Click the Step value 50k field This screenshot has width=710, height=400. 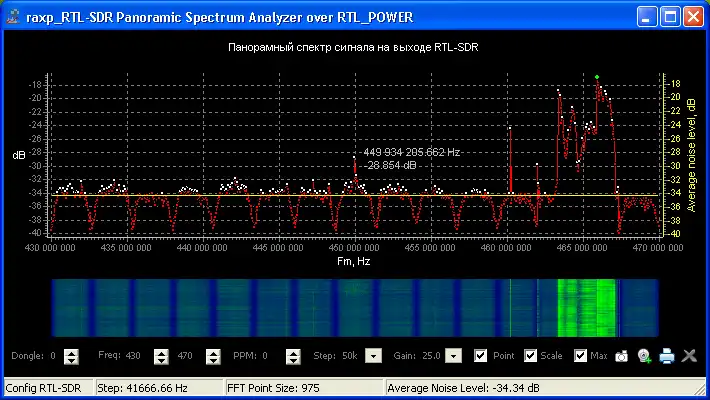pos(350,356)
